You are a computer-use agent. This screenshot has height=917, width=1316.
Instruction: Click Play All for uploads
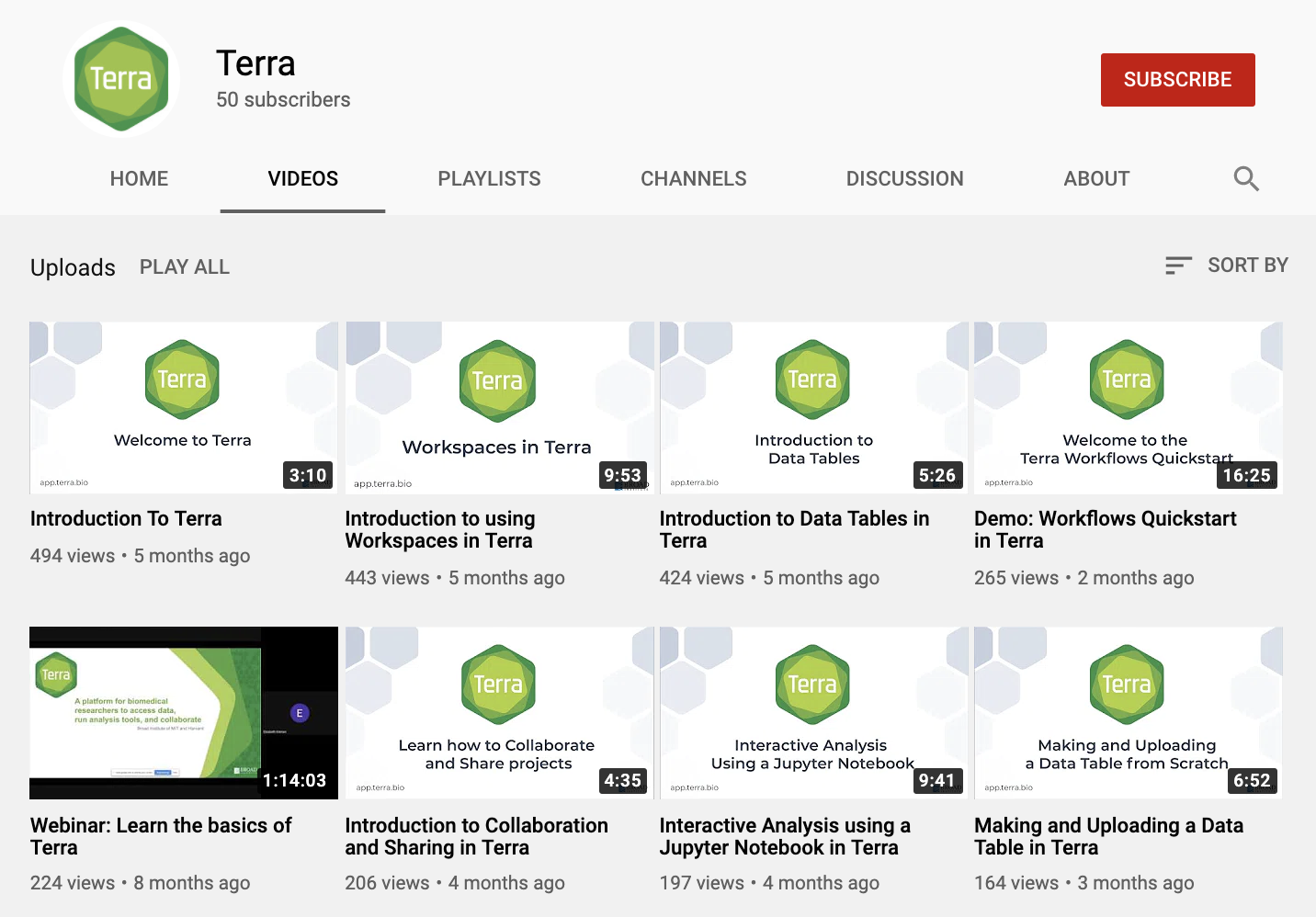point(185,266)
